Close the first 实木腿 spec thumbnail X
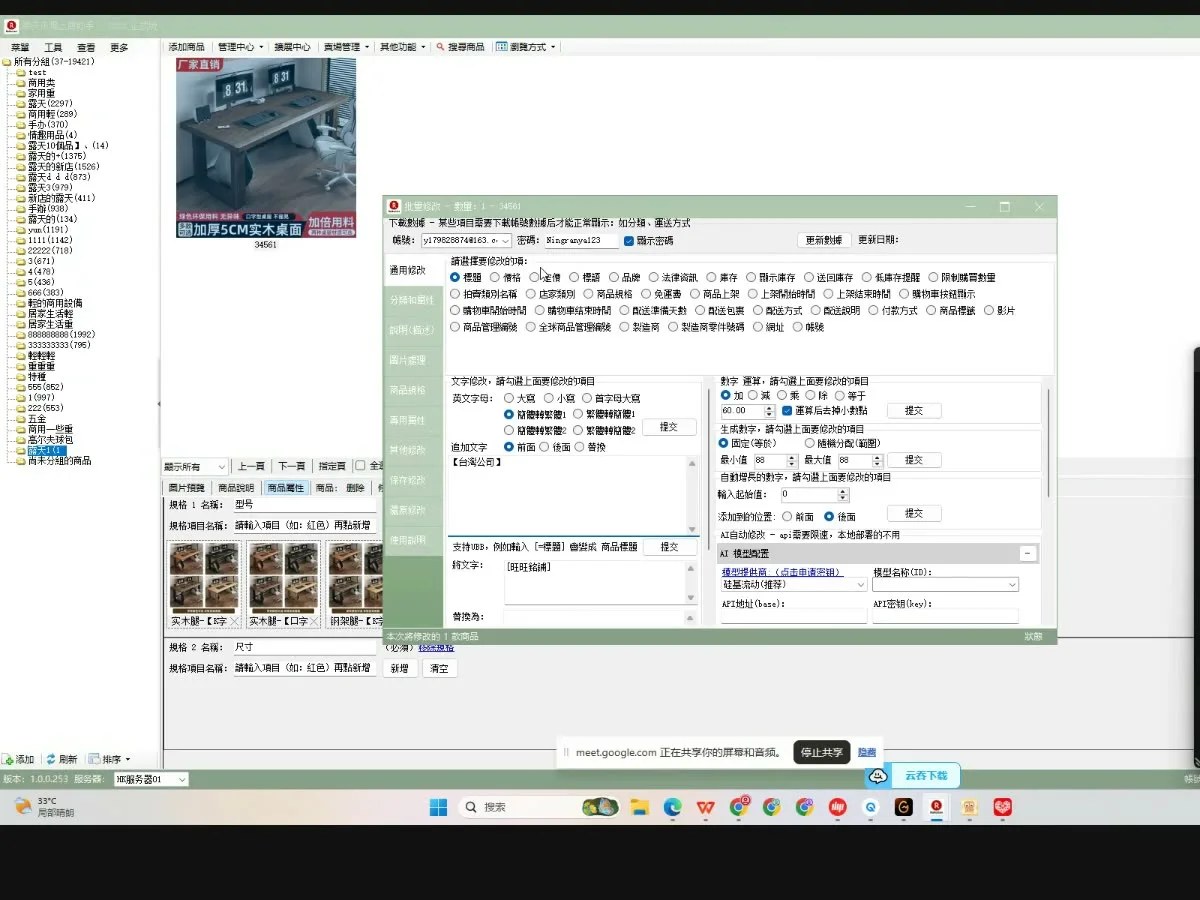 coord(234,621)
